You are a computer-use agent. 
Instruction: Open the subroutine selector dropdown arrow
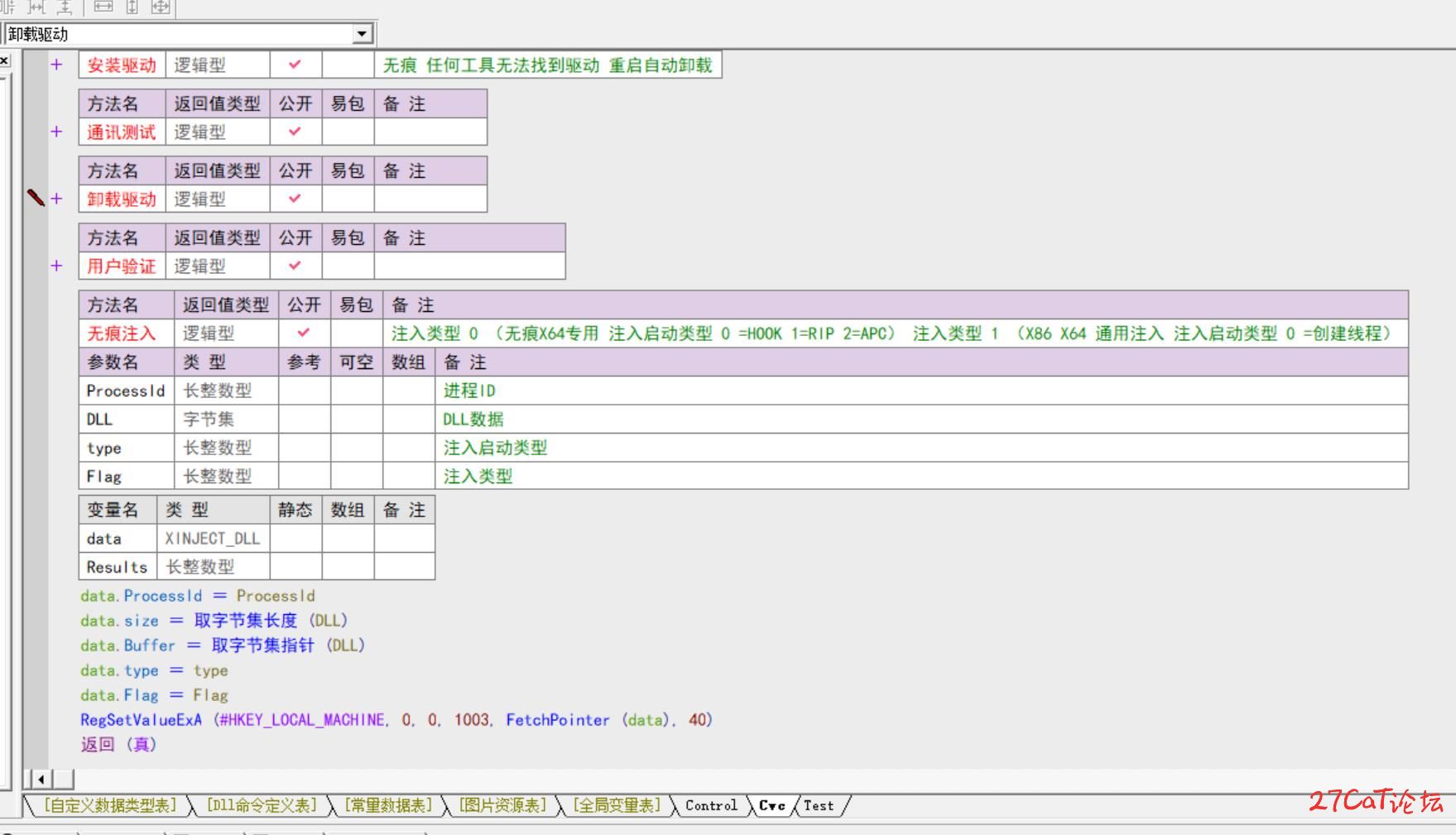(362, 34)
